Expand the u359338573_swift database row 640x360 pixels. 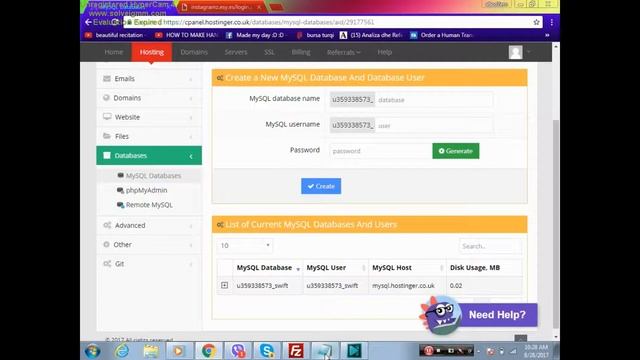tap(224, 285)
